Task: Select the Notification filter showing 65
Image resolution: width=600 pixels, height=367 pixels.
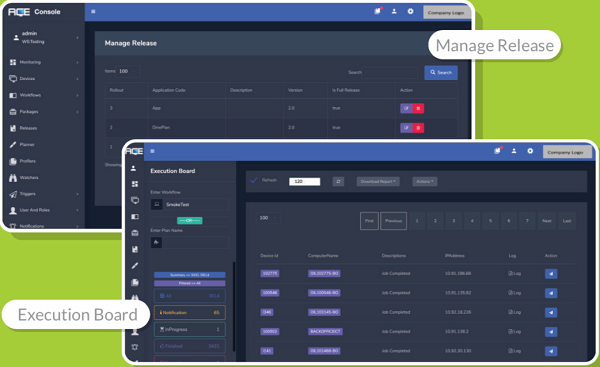Action: coord(190,313)
